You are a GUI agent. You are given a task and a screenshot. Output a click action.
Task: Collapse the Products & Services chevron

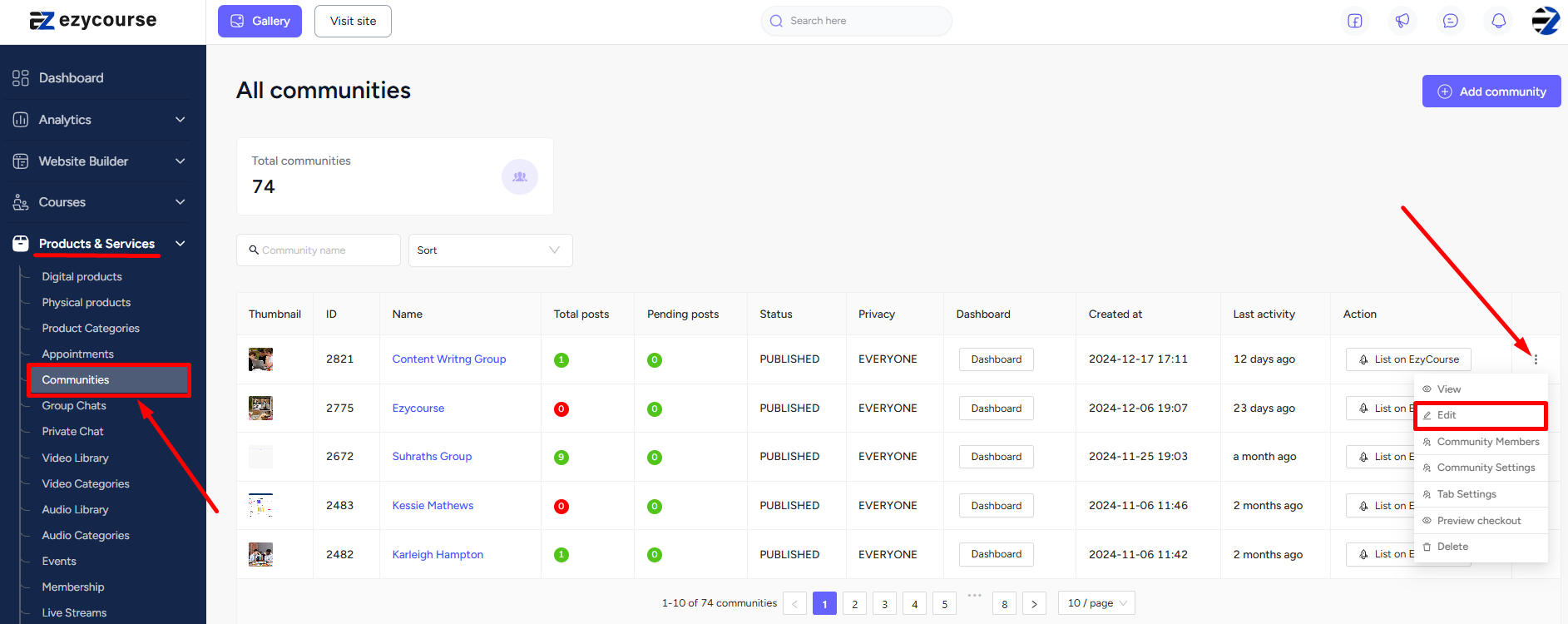(x=181, y=244)
